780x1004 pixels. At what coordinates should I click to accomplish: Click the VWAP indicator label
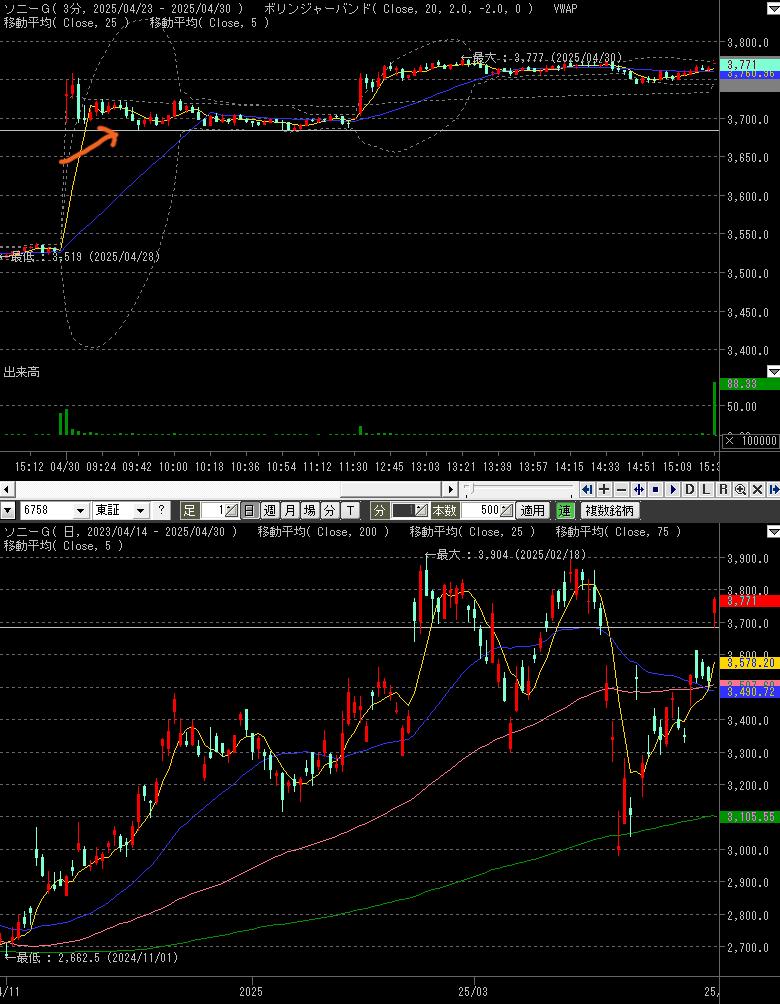(565, 9)
